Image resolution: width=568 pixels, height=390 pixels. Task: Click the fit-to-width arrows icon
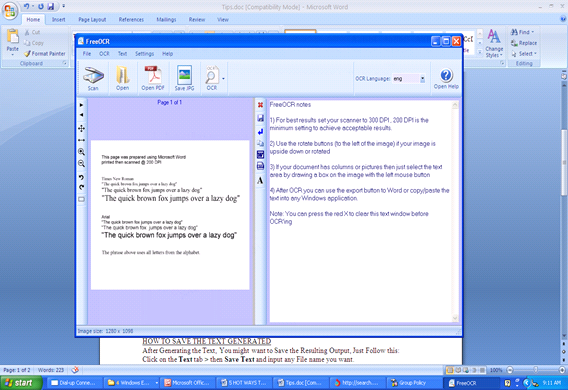[82, 140]
